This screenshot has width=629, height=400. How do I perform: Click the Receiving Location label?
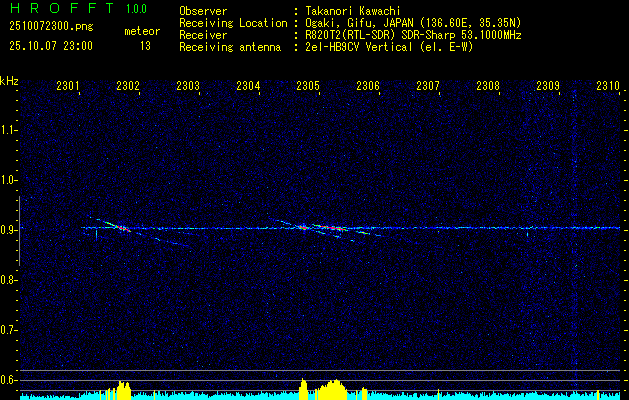(x=233, y=23)
